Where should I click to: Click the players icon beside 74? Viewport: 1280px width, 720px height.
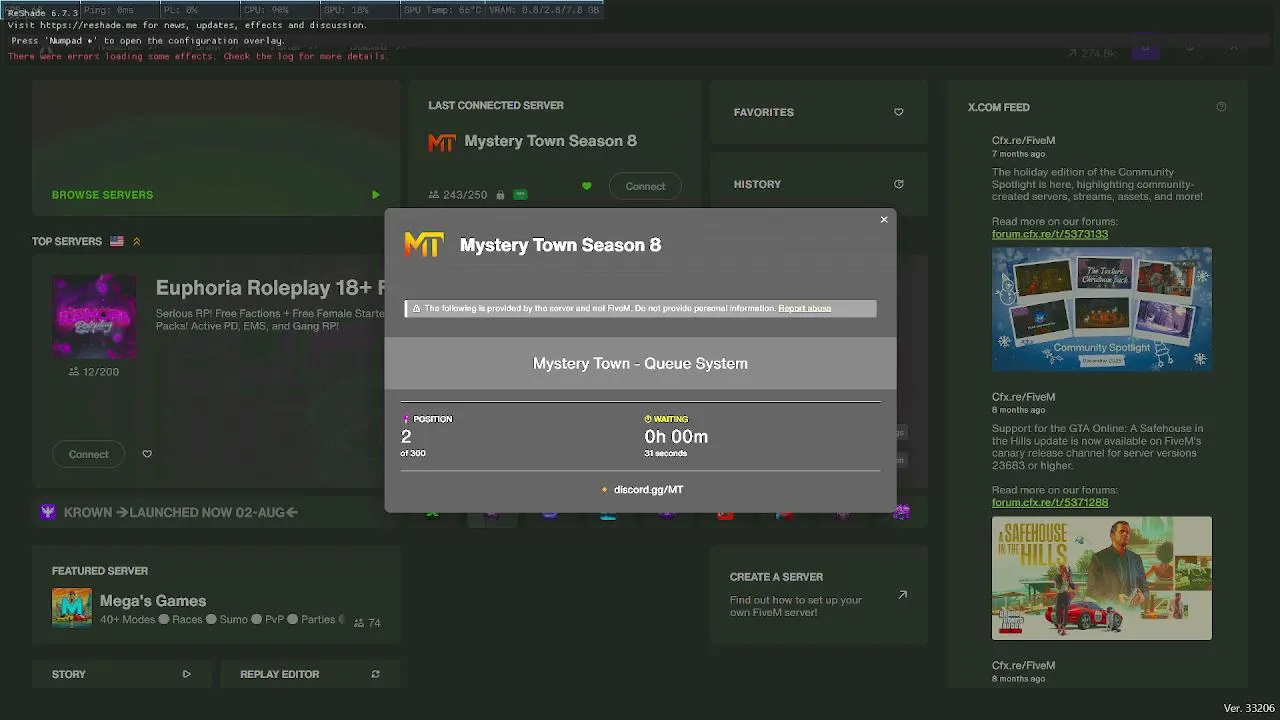coord(359,622)
